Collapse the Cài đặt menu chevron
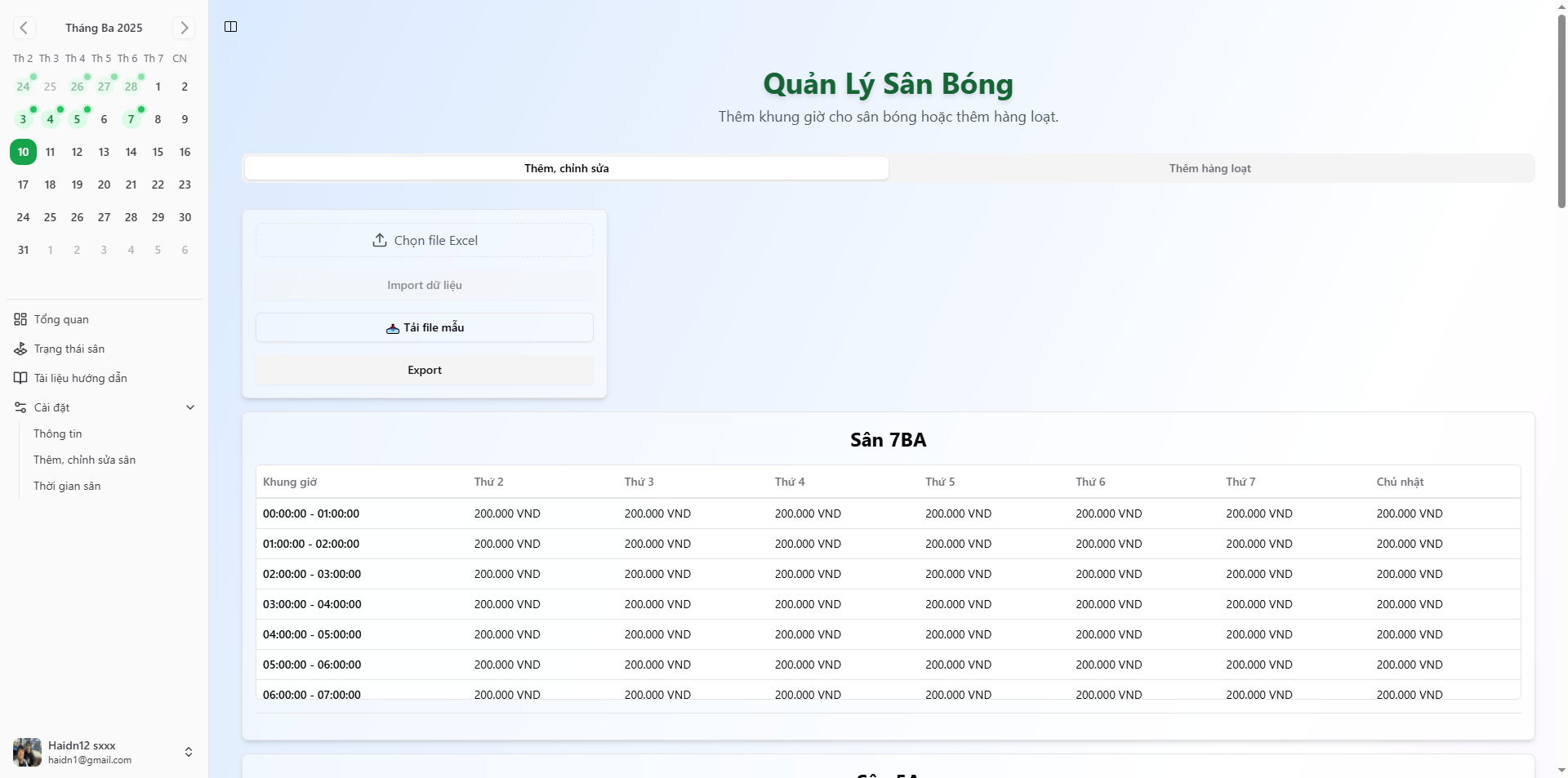Viewport: 1568px width, 778px height. click(x=190, y=407)
